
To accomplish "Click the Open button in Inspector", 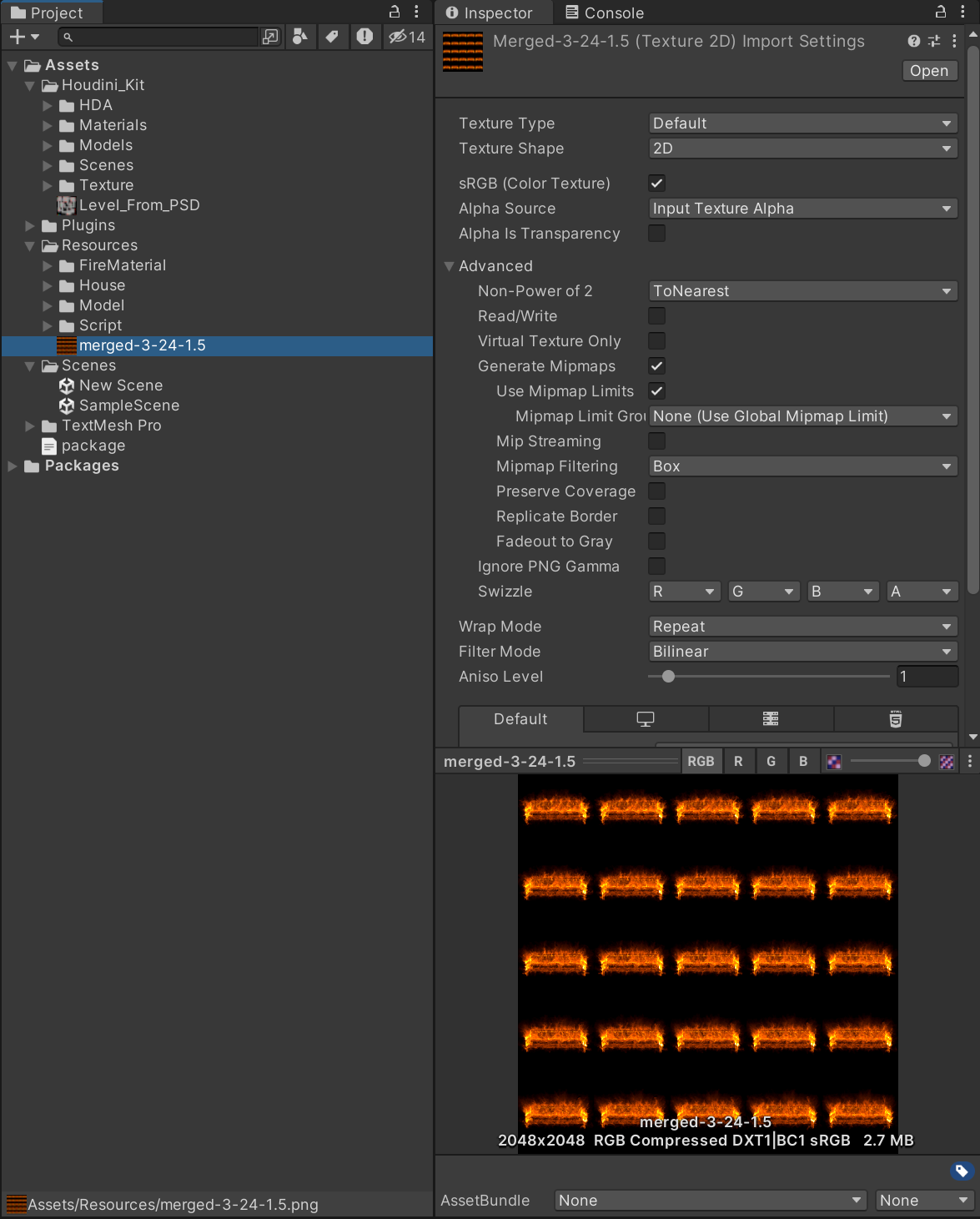I will (929, 71).
